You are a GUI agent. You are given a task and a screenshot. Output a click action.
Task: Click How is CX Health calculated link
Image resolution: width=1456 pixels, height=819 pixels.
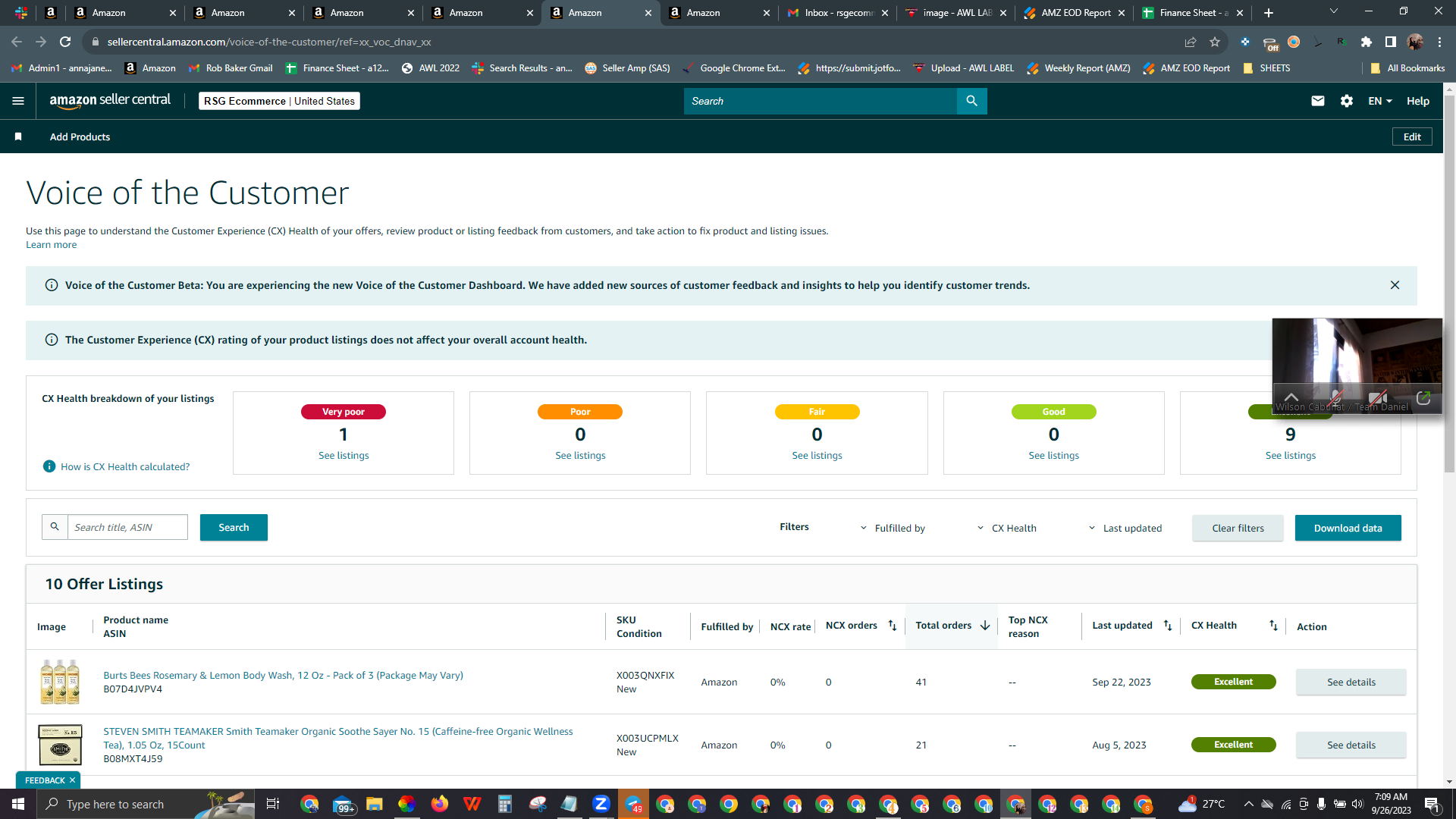(x=125, y=466)
